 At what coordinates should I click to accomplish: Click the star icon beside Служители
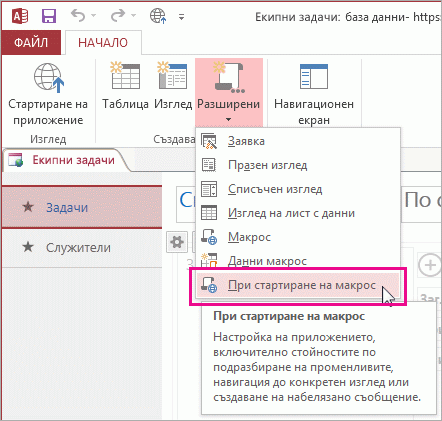(28, 247)
